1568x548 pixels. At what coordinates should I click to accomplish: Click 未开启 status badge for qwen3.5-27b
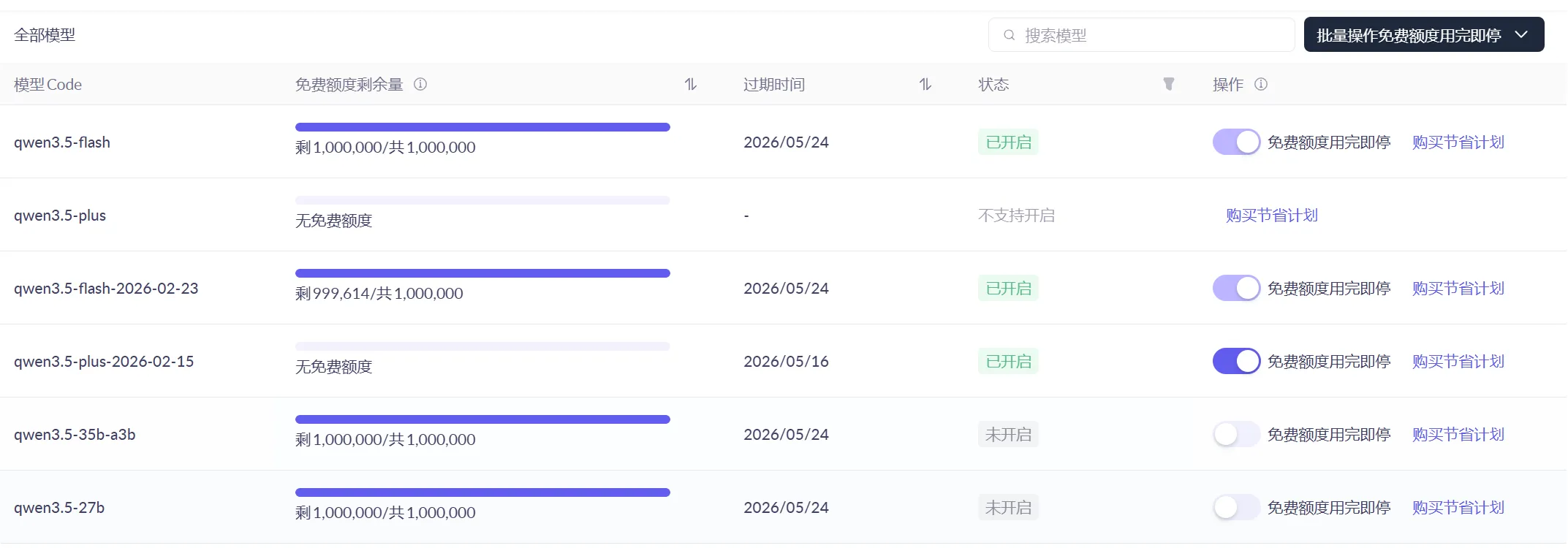[1008, 507]
